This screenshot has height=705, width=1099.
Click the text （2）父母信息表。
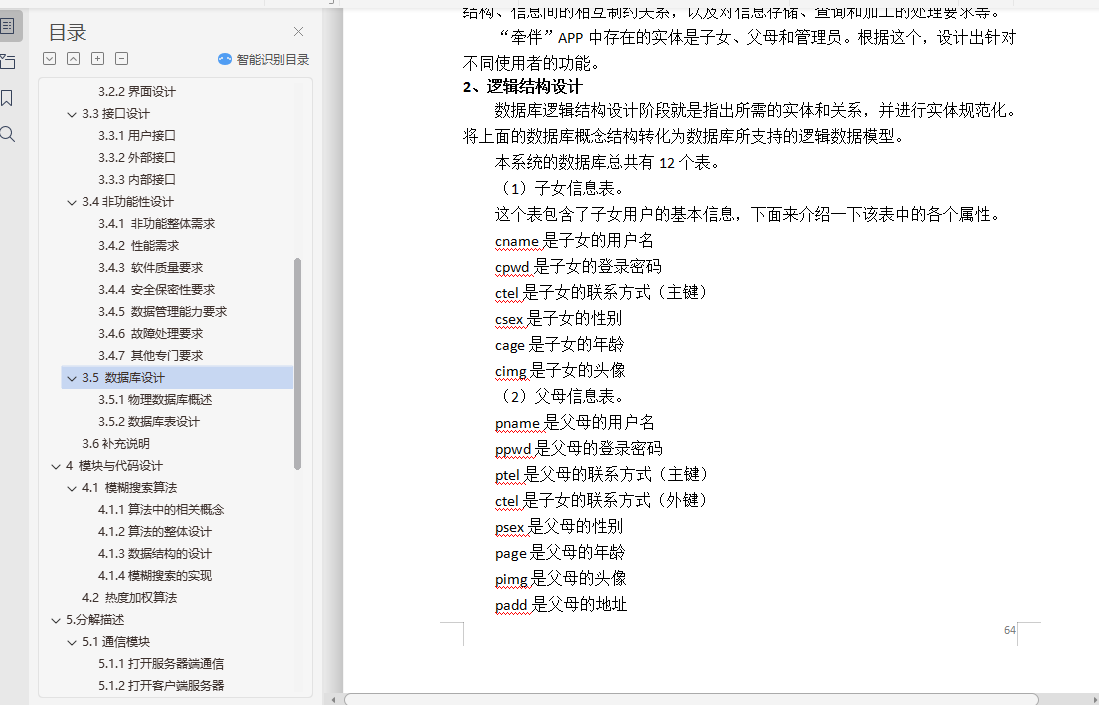click(559, 397)
